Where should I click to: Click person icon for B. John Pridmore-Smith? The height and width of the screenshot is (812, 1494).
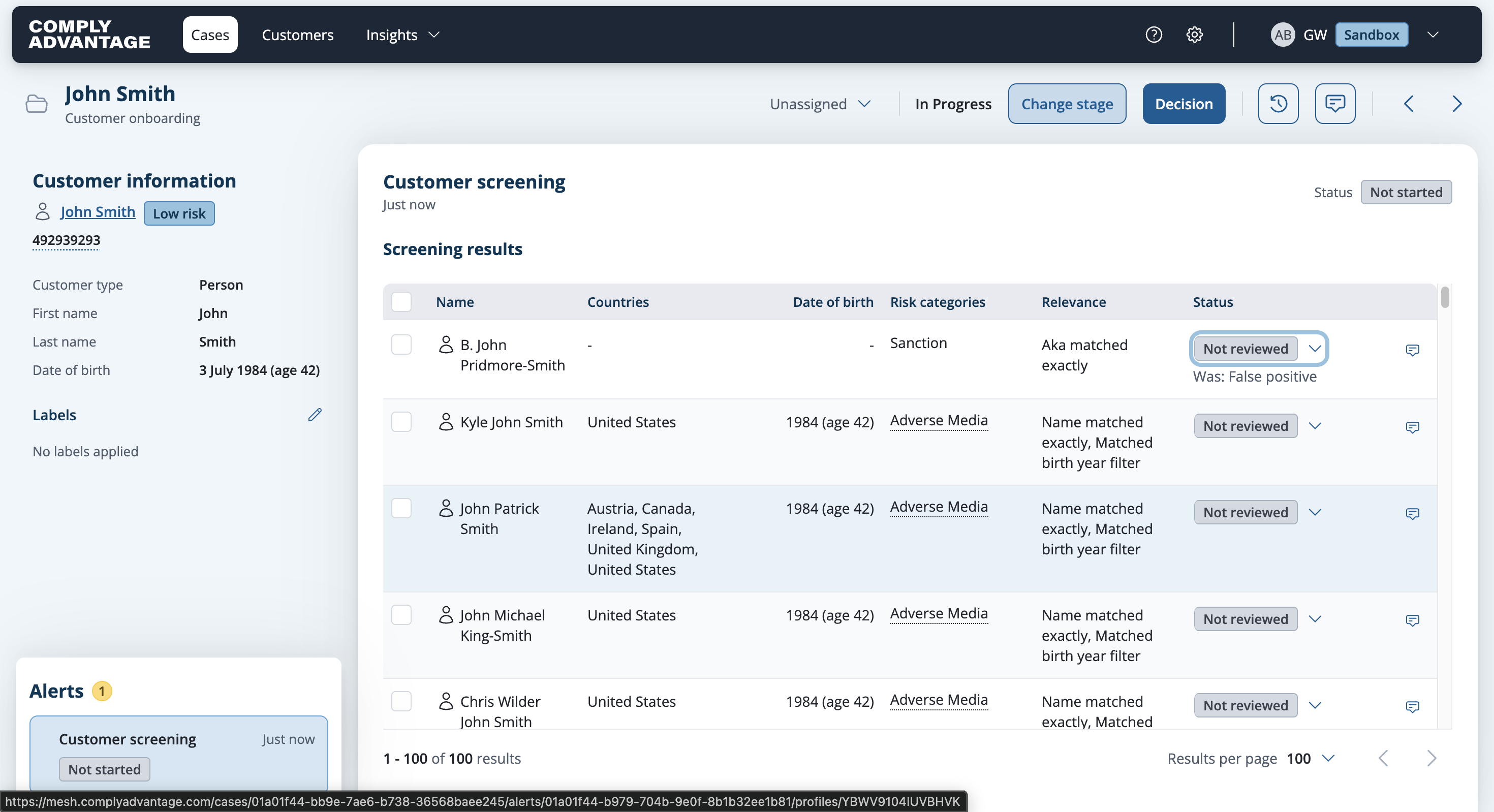pyautogui.click(x=446, y=345)
